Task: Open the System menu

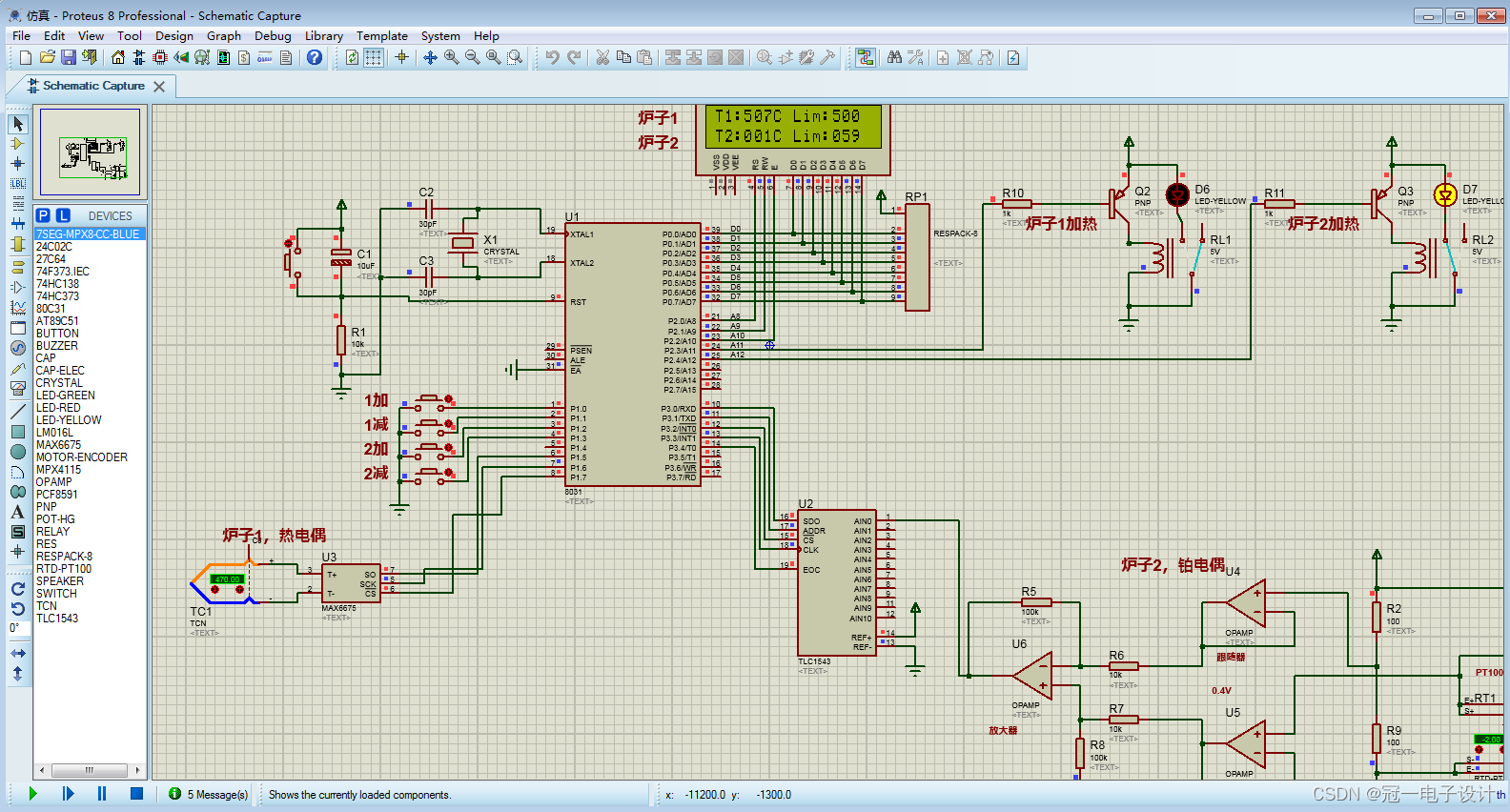Action: 440,36
